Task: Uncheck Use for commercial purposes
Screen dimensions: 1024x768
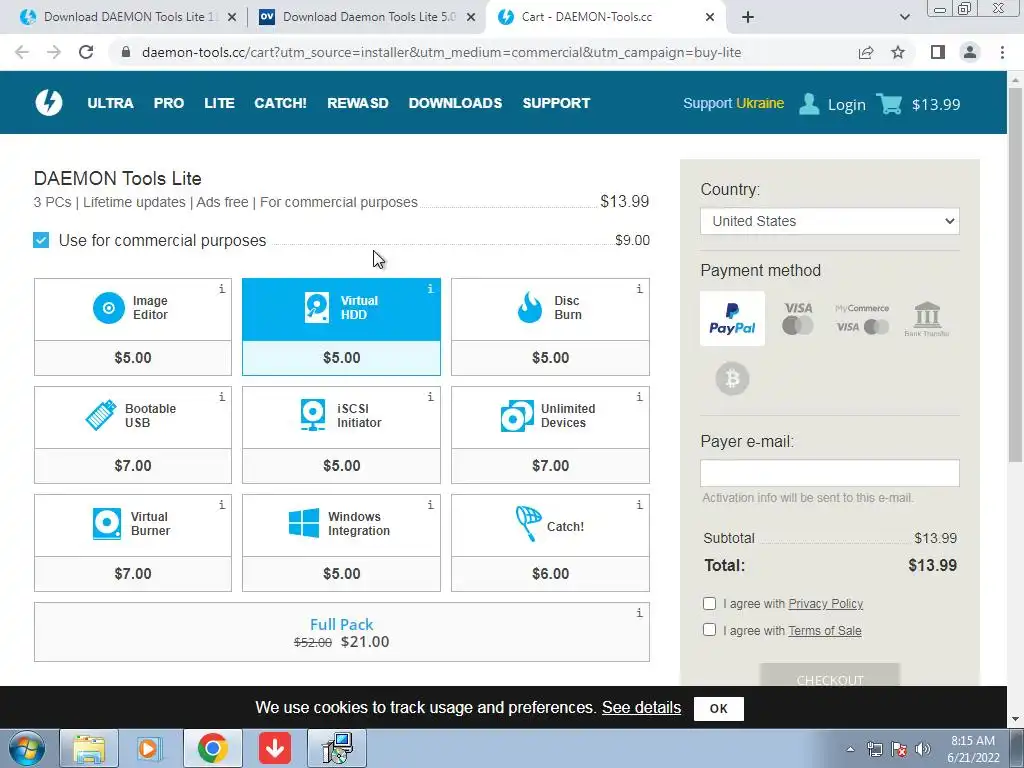Action: [41, 240]
